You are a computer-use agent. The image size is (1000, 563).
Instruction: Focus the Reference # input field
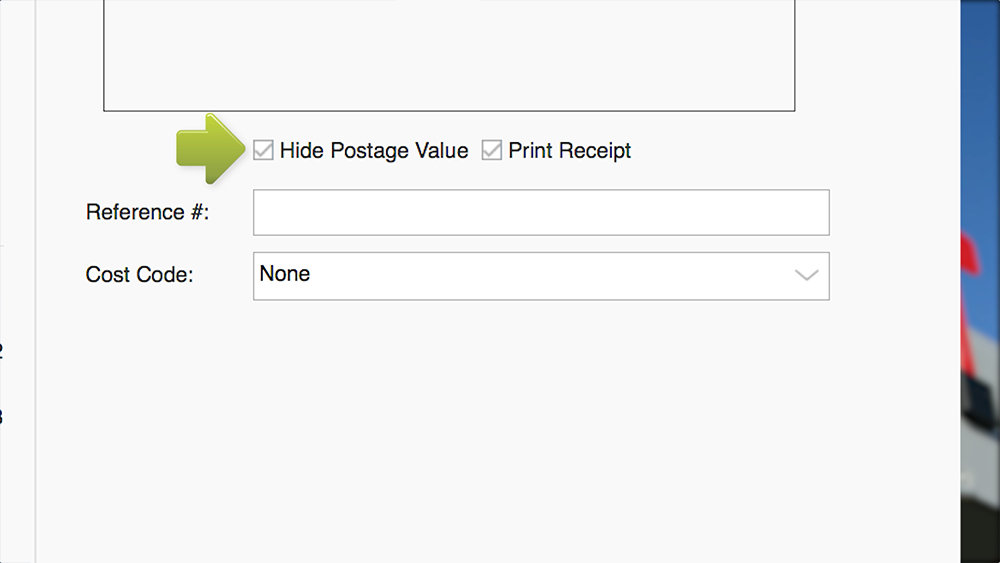tap(540, 212)
